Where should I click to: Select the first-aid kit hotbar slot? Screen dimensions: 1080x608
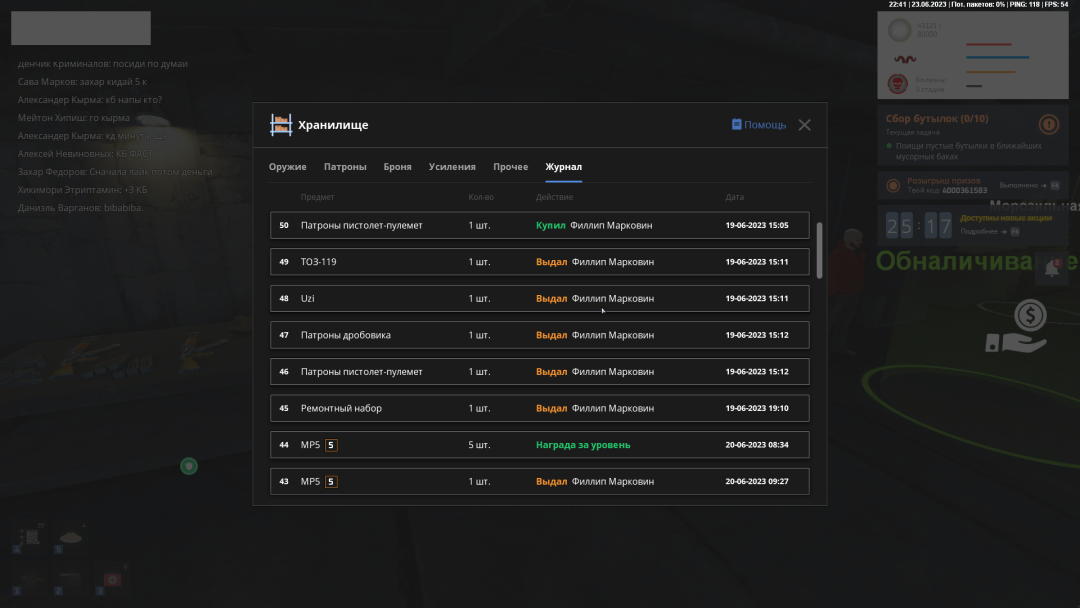pos(112,580)
